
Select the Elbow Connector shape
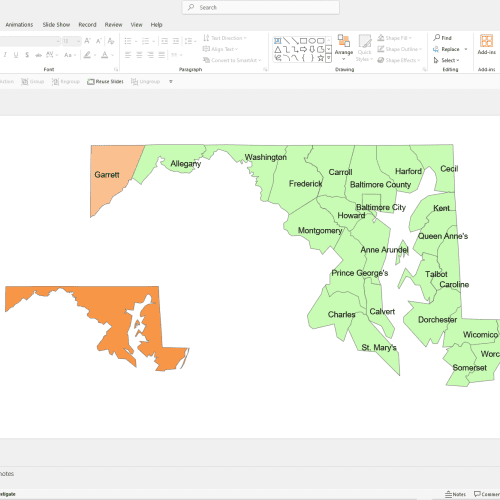coord(286,50)
